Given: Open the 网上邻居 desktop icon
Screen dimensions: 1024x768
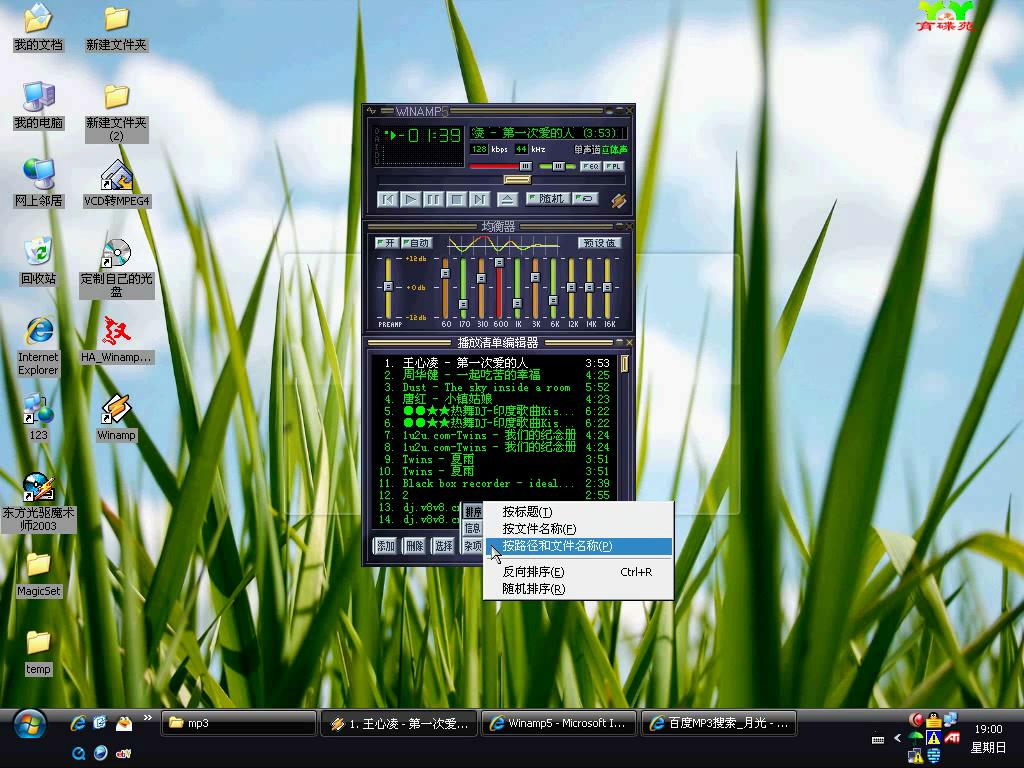Looking at the screenshot, I should pyautogui.click(x=39, y=184).
